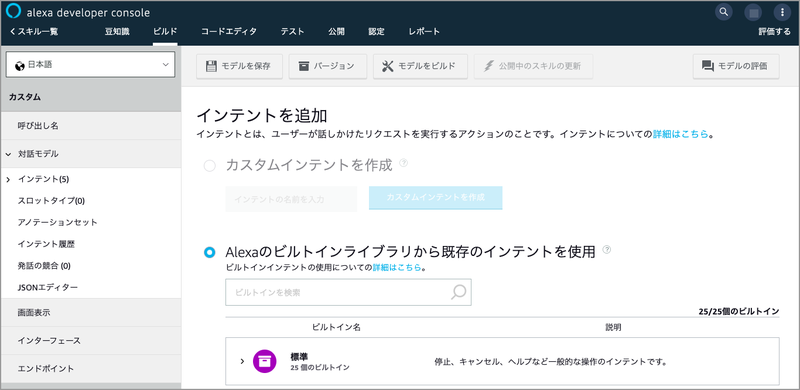800x390 pixels.
Task: Click the magnifier in built-in search box
Action: (458, 292)
